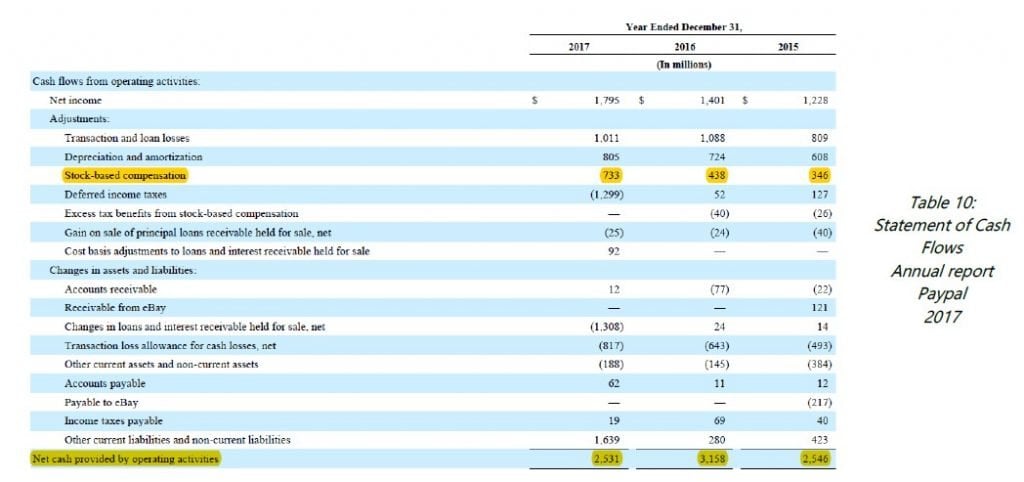This screenshot has height=482, width=1024.
Task: Click the 'Year Ended December 31' heading
Action: [x=682, y=27]
